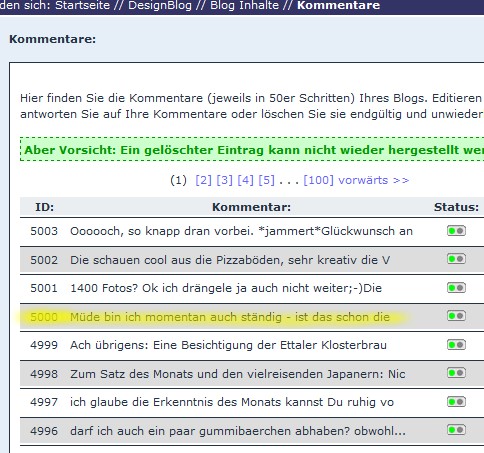Open DesignBlog breadcrumb link

(160, 5)
